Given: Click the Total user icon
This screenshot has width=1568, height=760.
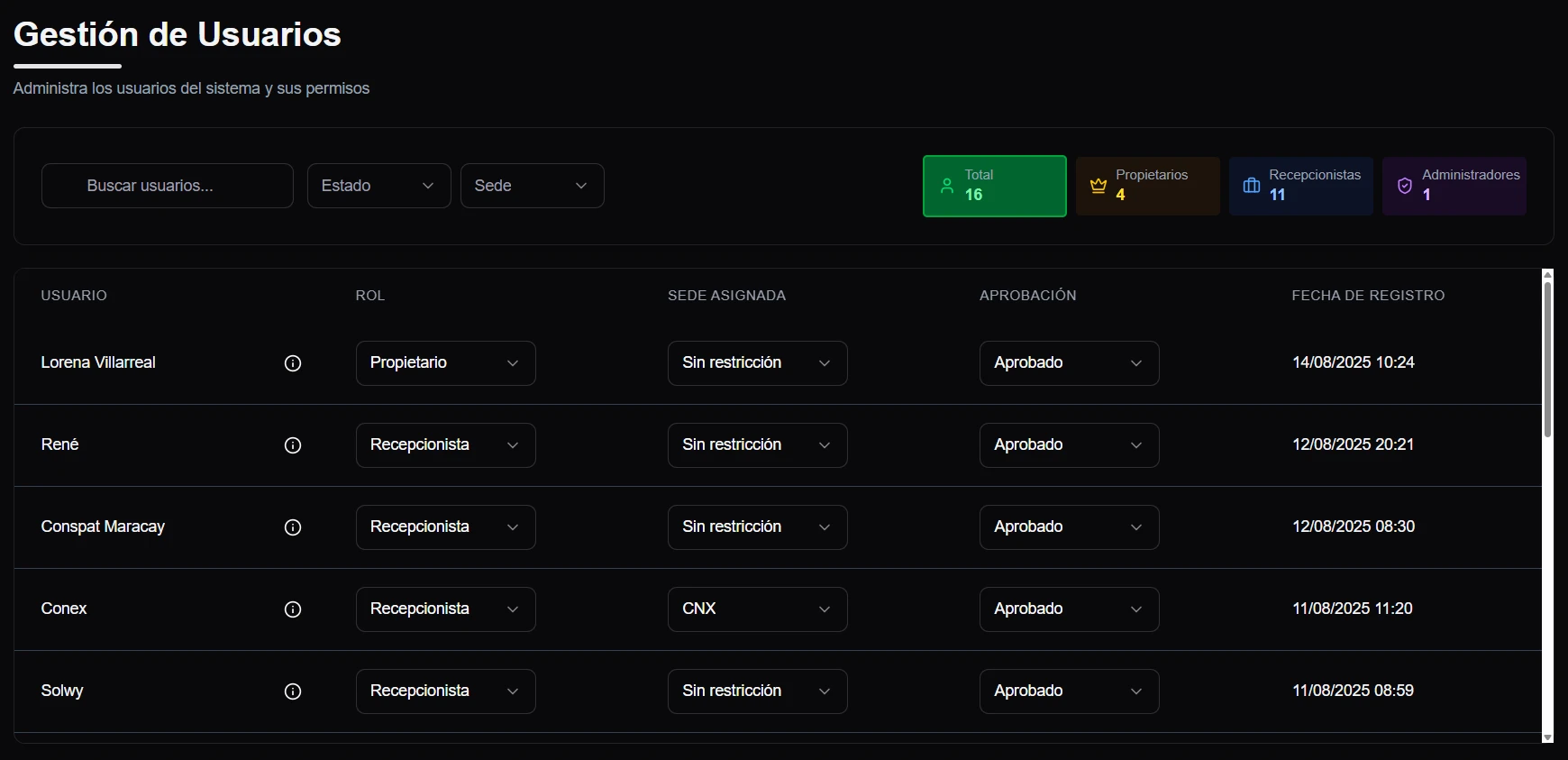Looking at the screenshot, I should click(947, 186).
